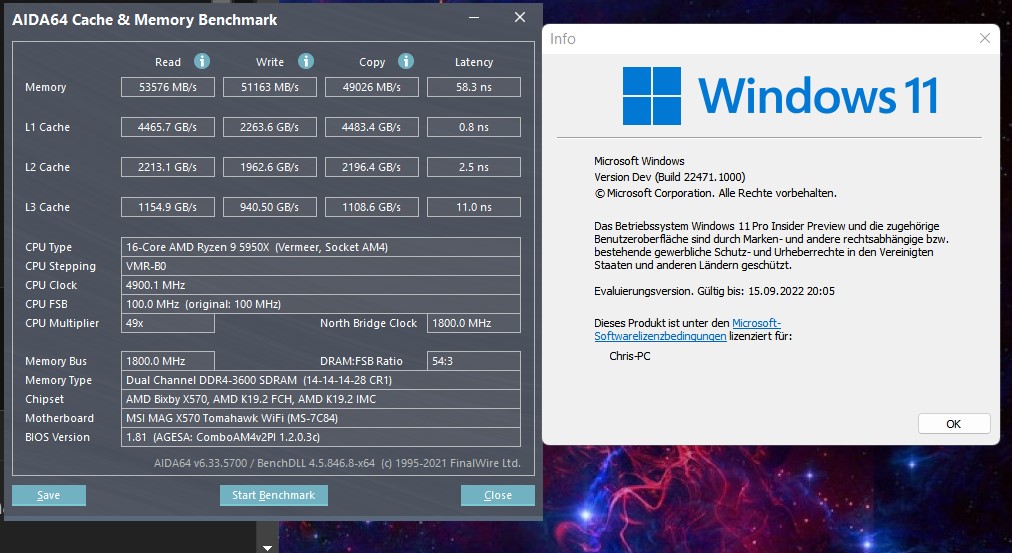Click the Read column header text
1012x553 pixels.
click(168, 62)
